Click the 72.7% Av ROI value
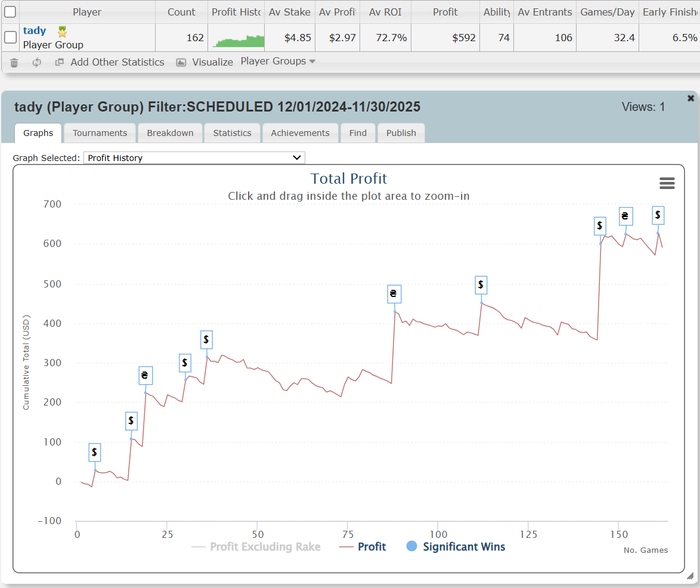The height and width of the screenshot is (588, 700). click(x=391, y=38)
